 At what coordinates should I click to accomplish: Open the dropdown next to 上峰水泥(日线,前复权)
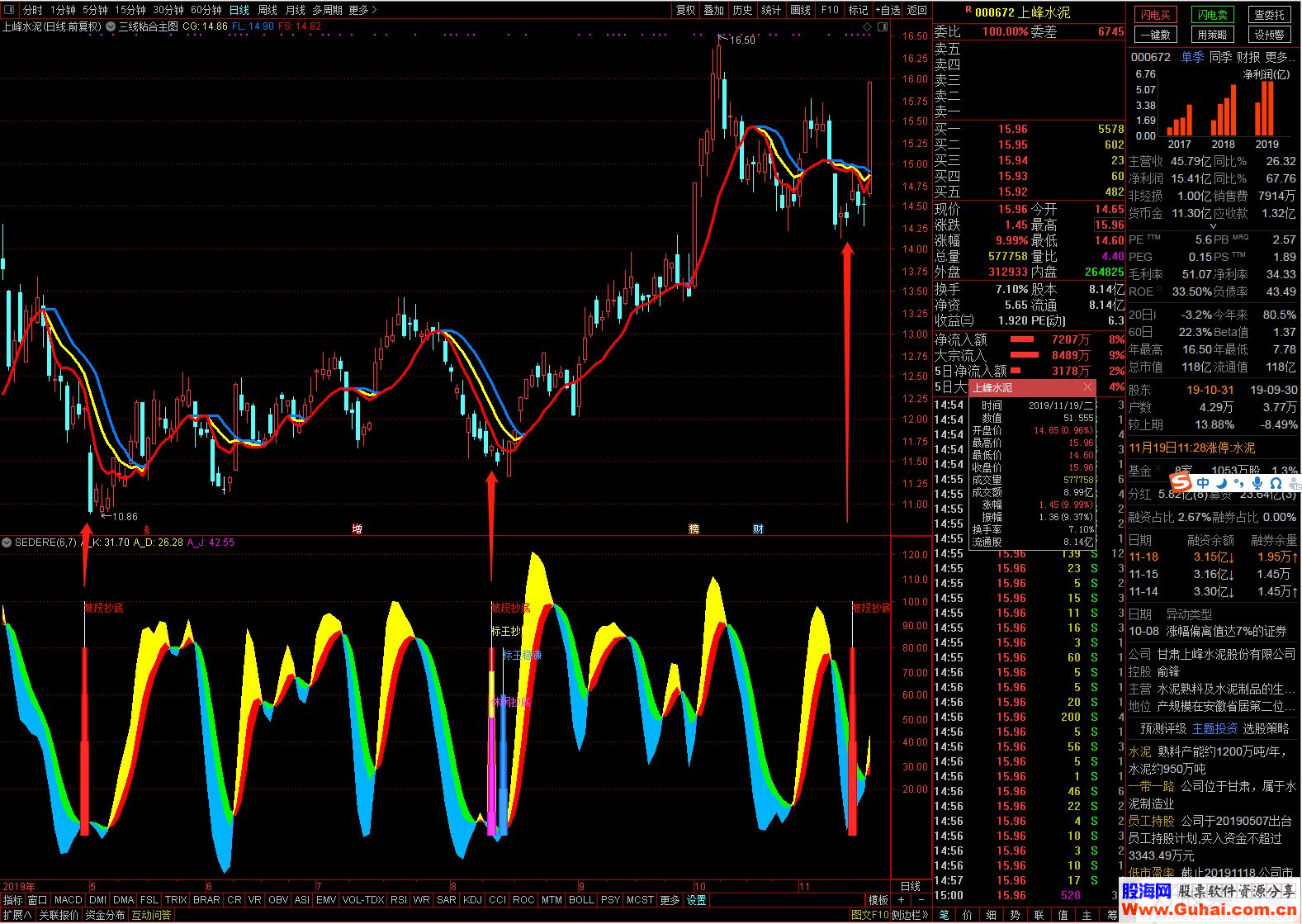click(x=111, y=26)
